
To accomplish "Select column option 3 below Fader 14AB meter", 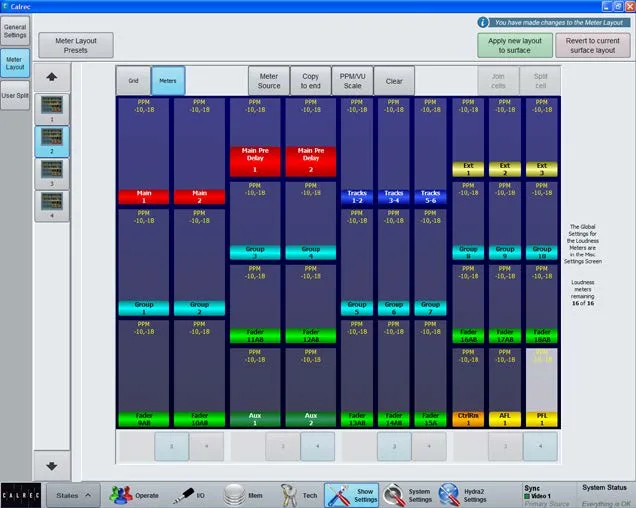I will coord(394,446).
